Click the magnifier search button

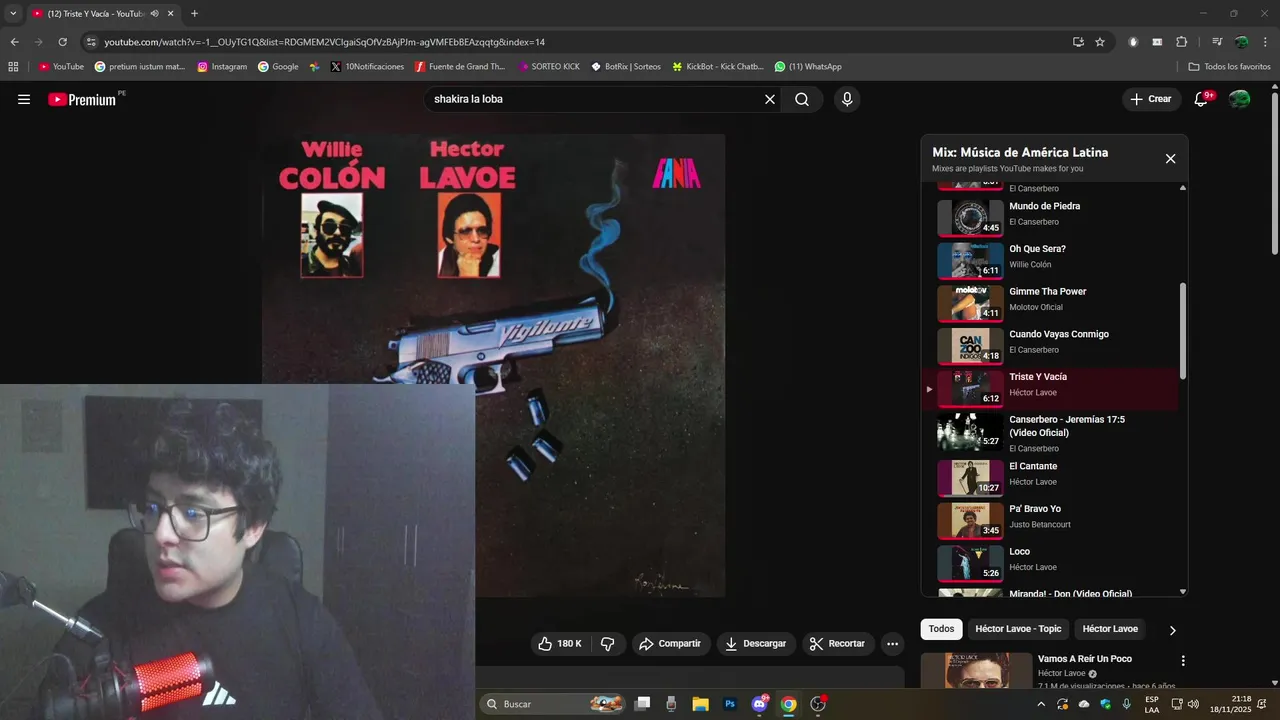point(802,99)
